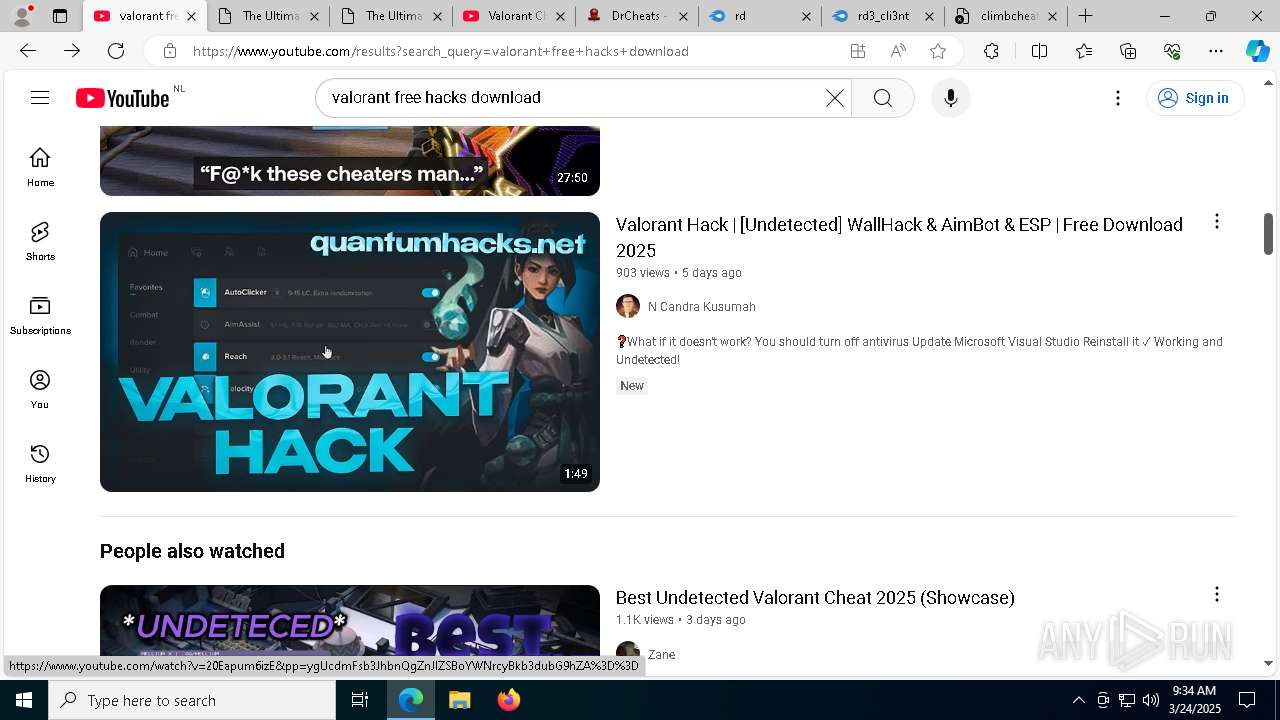
Task: Click '903 views • 5 days ago' text
Action: click(x=679, y=273)
